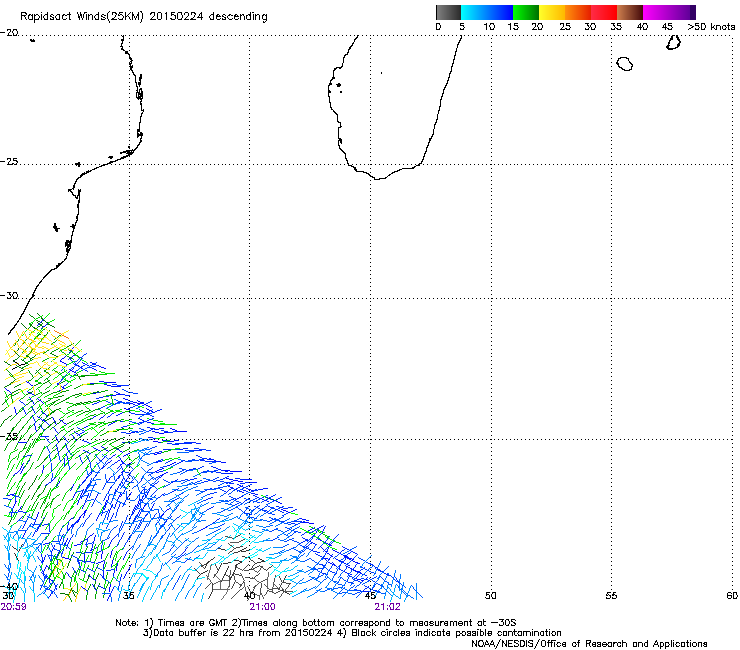740x650 pixels.
Task: Click the cyan-to-blue 5–15 knots legend segment
Action: (487, 12)
